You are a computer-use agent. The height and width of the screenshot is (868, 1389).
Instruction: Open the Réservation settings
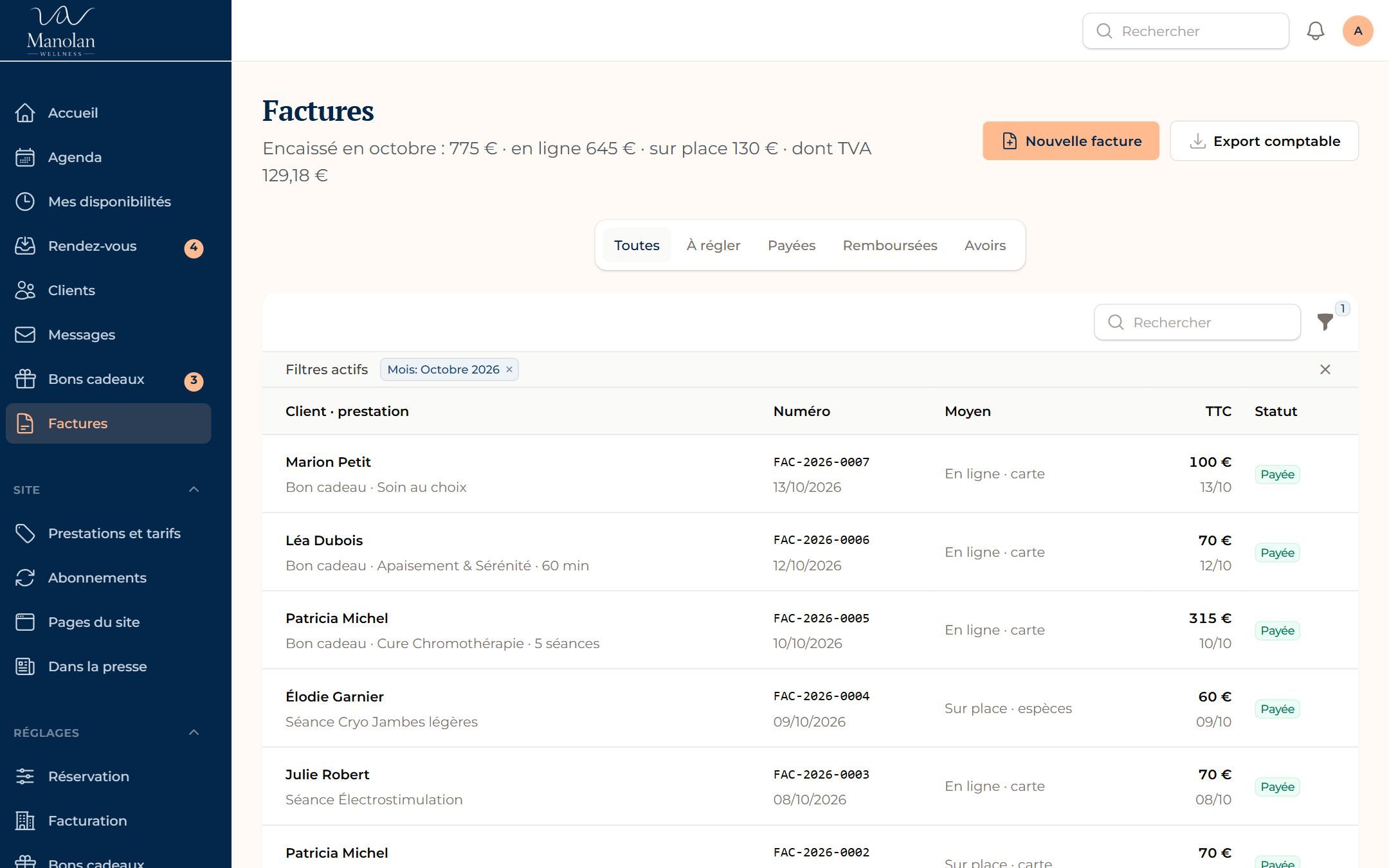pos(108,776)
